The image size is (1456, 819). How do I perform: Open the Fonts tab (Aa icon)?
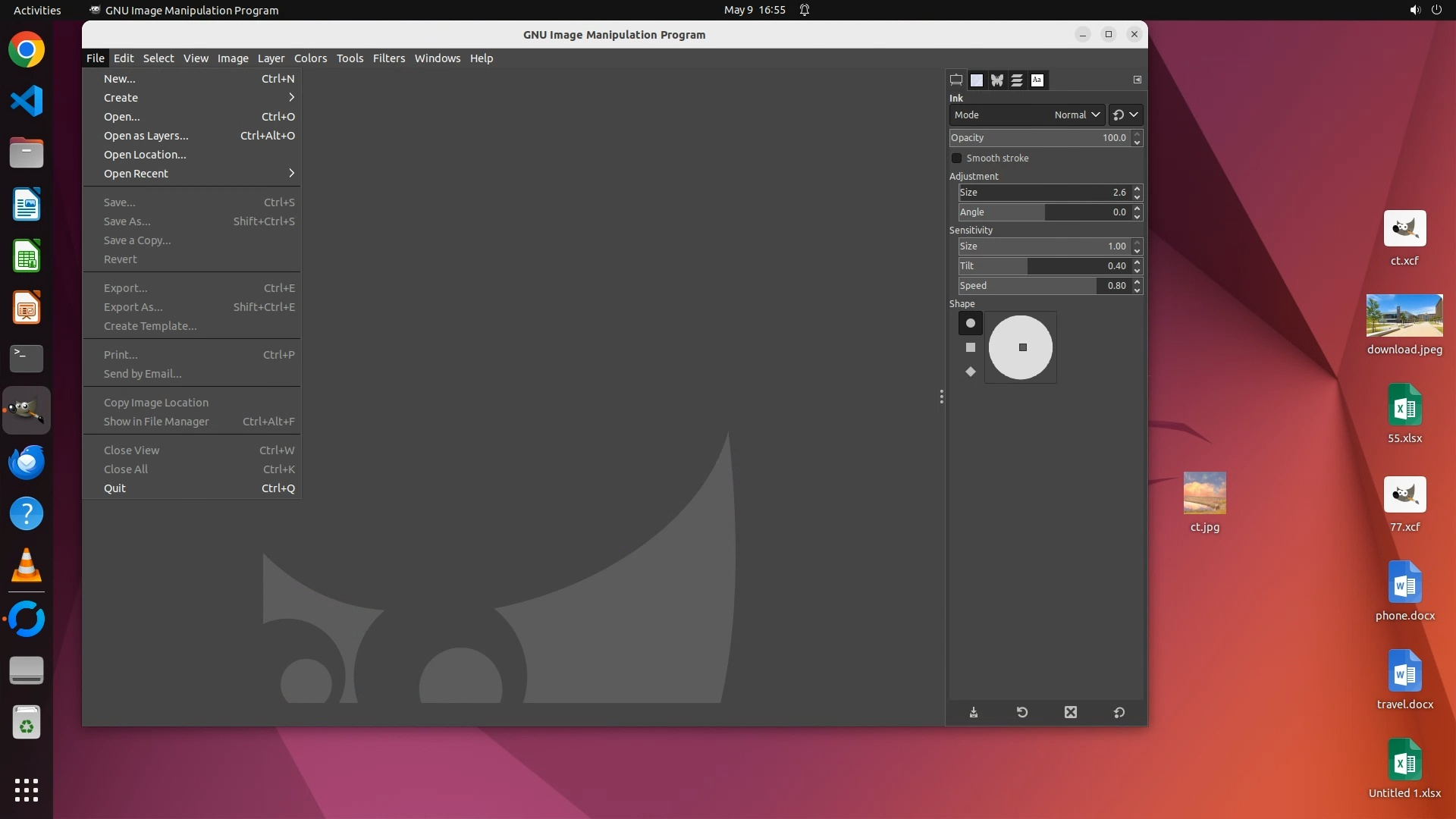click(x=1037, y=80)
